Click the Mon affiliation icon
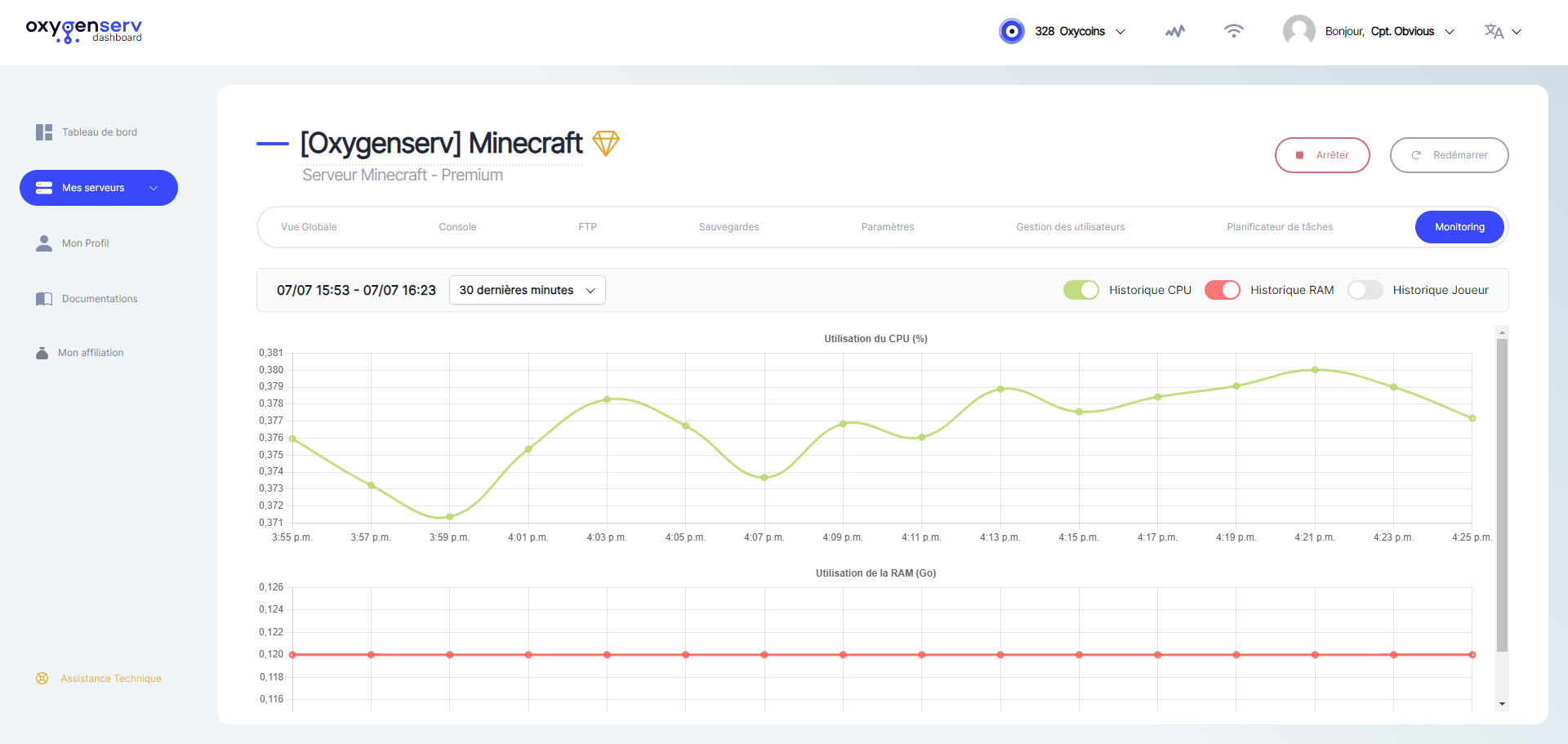The width and height of the screenshot is (1568, 744). [x=42, y=353]
